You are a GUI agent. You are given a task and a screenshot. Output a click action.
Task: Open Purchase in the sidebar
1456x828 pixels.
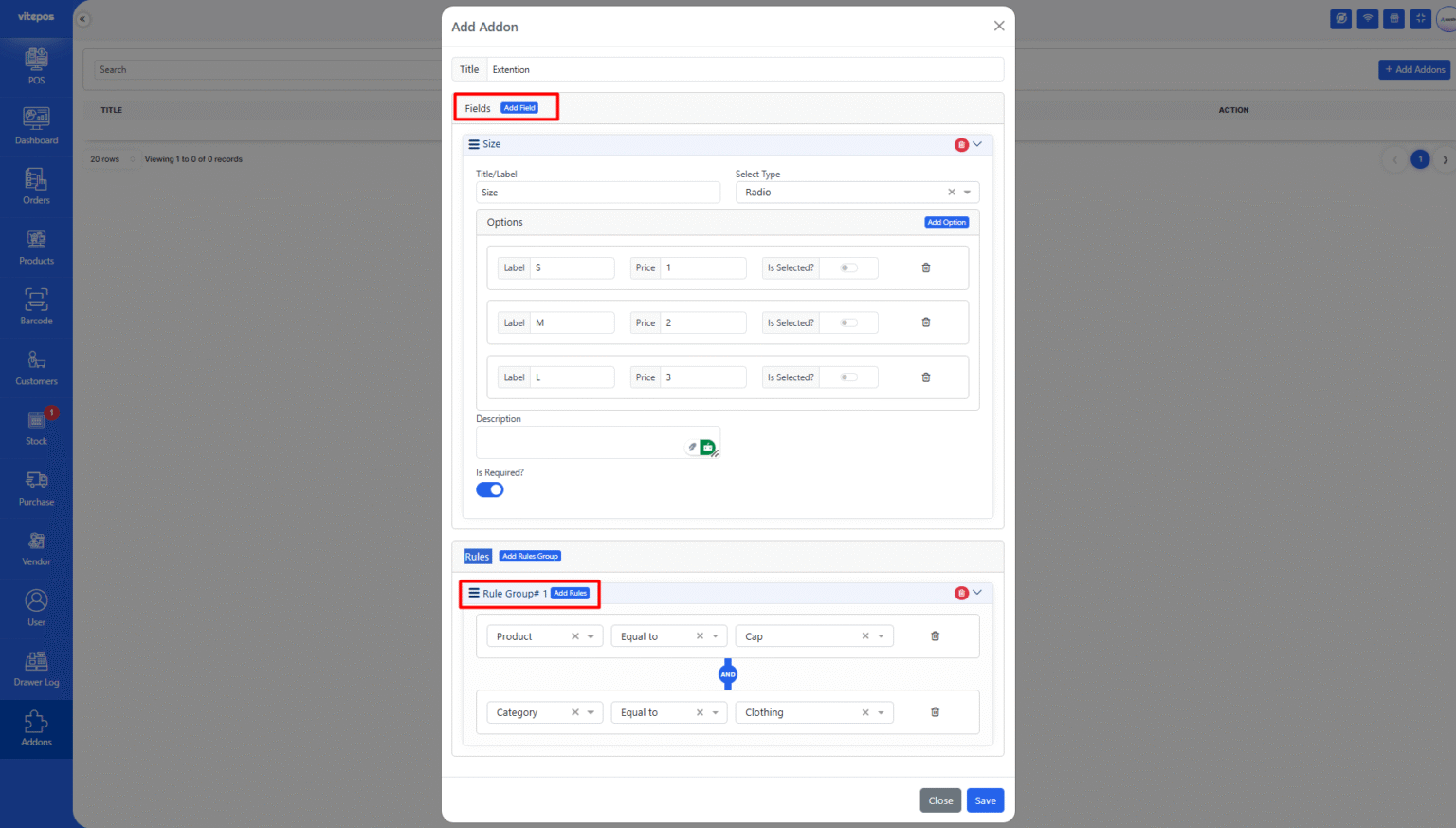coord(36,488)
